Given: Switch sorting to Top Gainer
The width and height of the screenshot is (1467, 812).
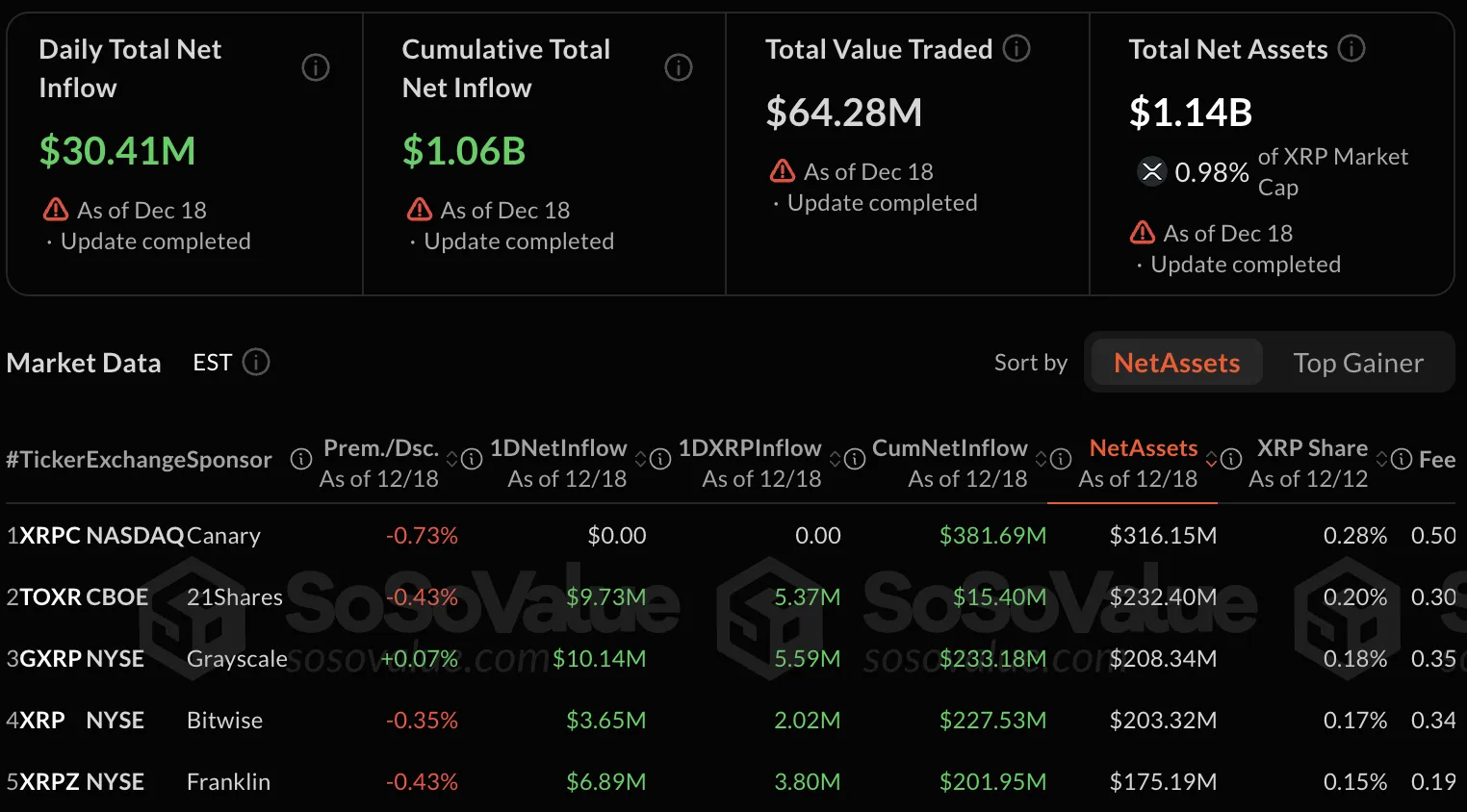Looking at the screenshot, I should click(1358, 363).
